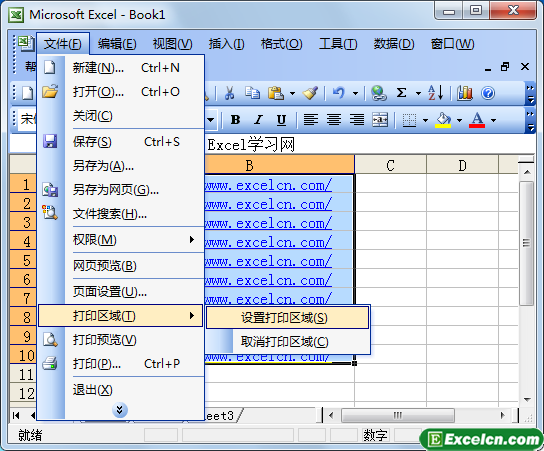Click the Paste clipboard icon
Viewport: 544px width, 451px height.
point(276,93)
